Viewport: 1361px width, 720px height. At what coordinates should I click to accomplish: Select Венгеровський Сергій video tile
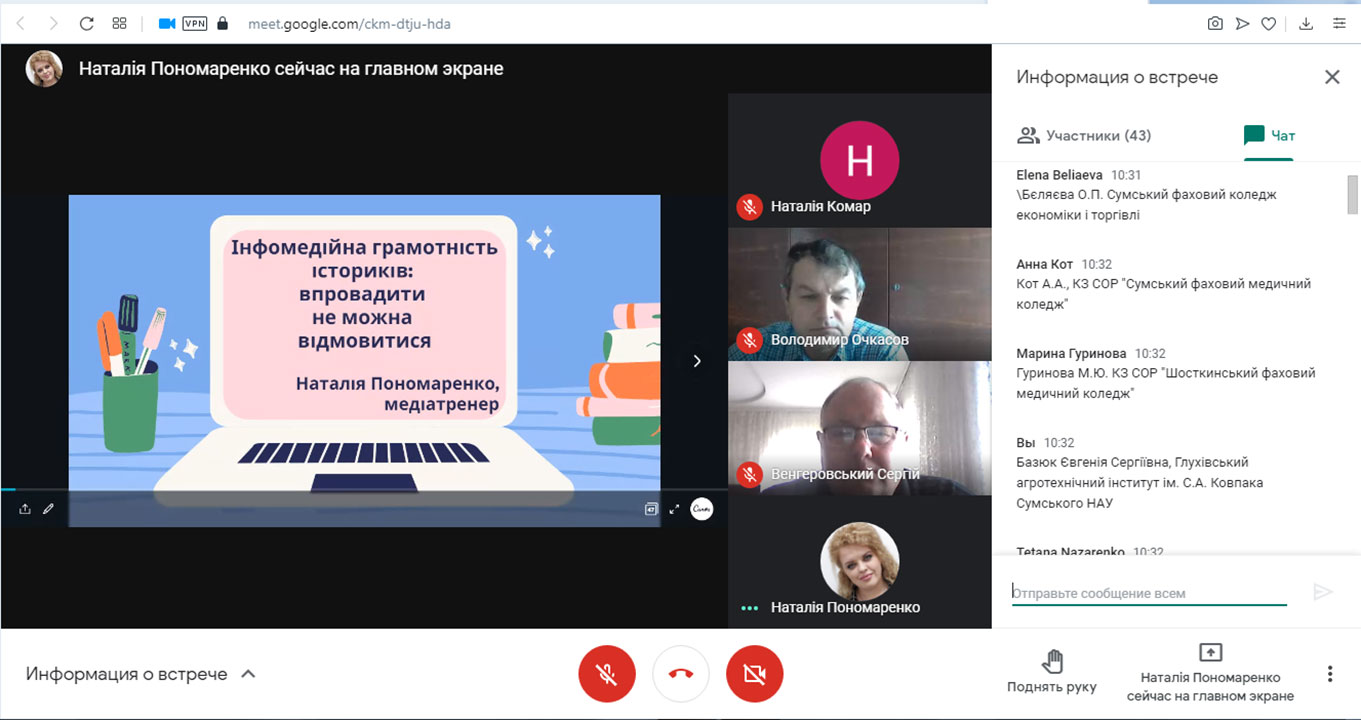860,428
